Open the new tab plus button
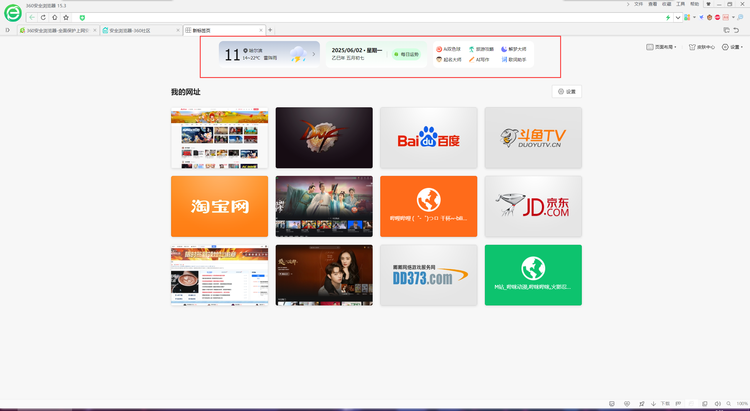The image size is (750, 411). tap(270, 30)
